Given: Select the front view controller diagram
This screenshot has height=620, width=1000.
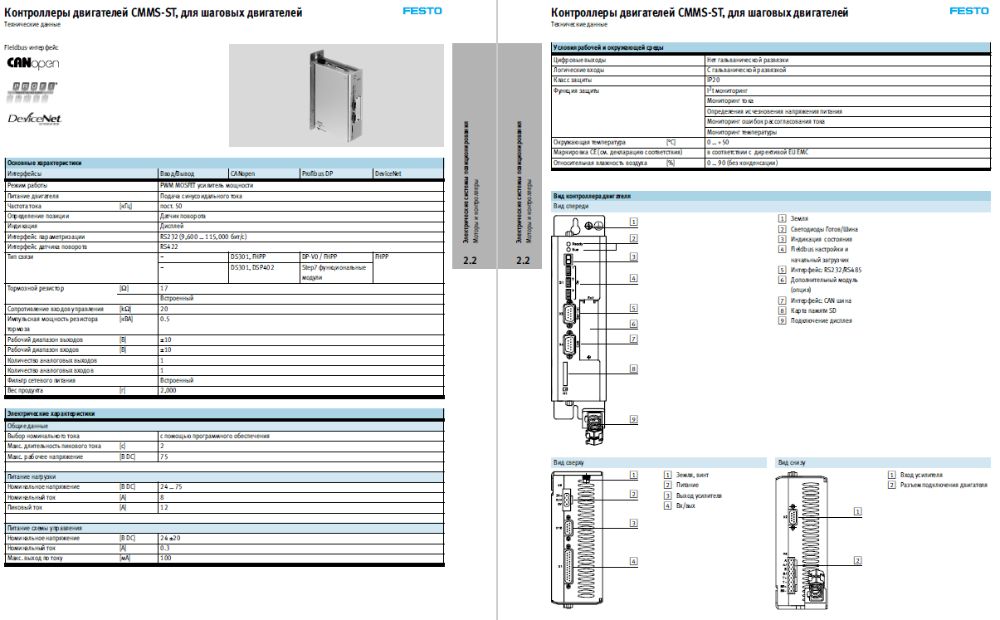Looking at the screenshot, I should point(578,329).
